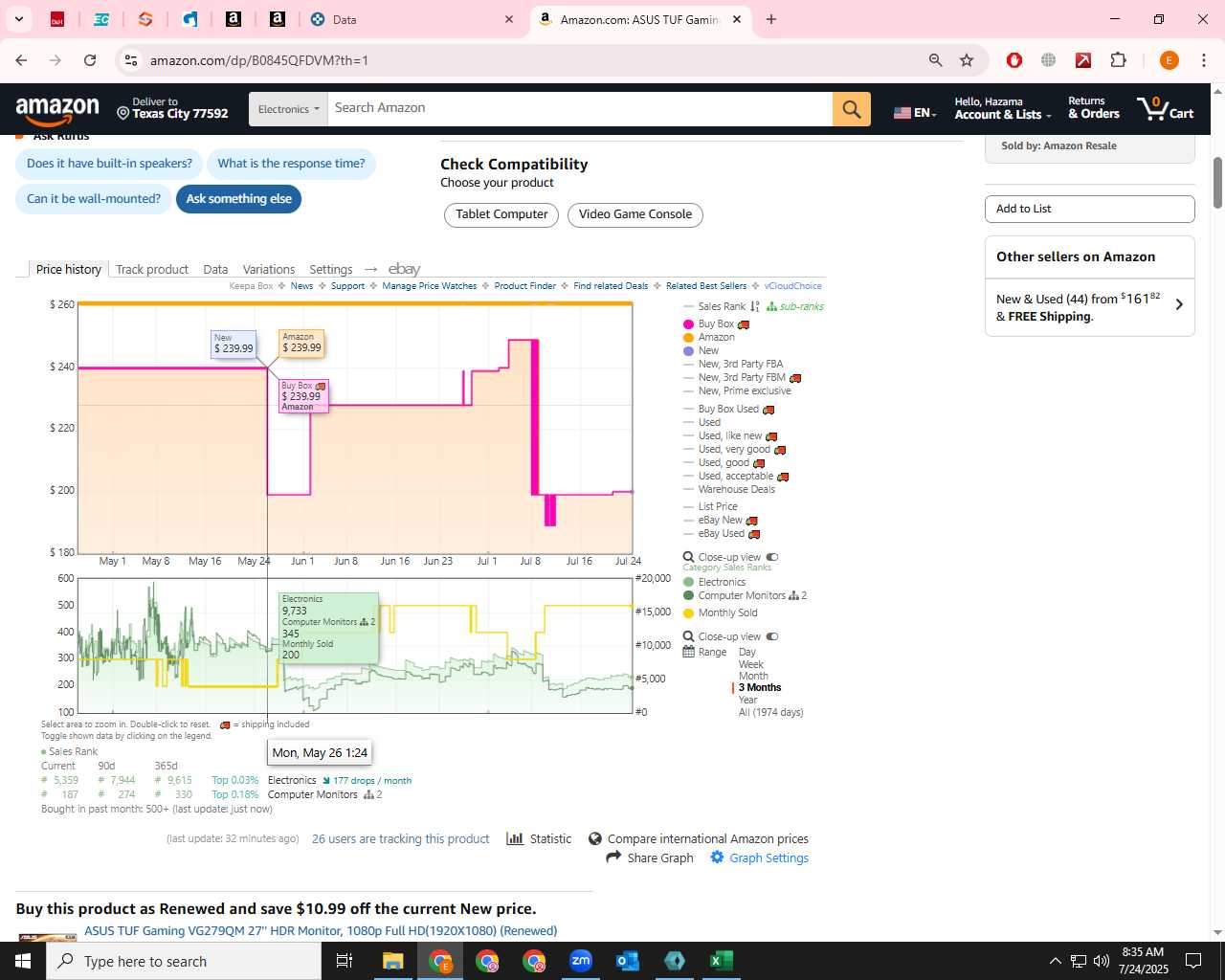Toggle the upper Close-up view switch
The height and width of the screenshot is (980, 1225).
(x=772, y=557)
